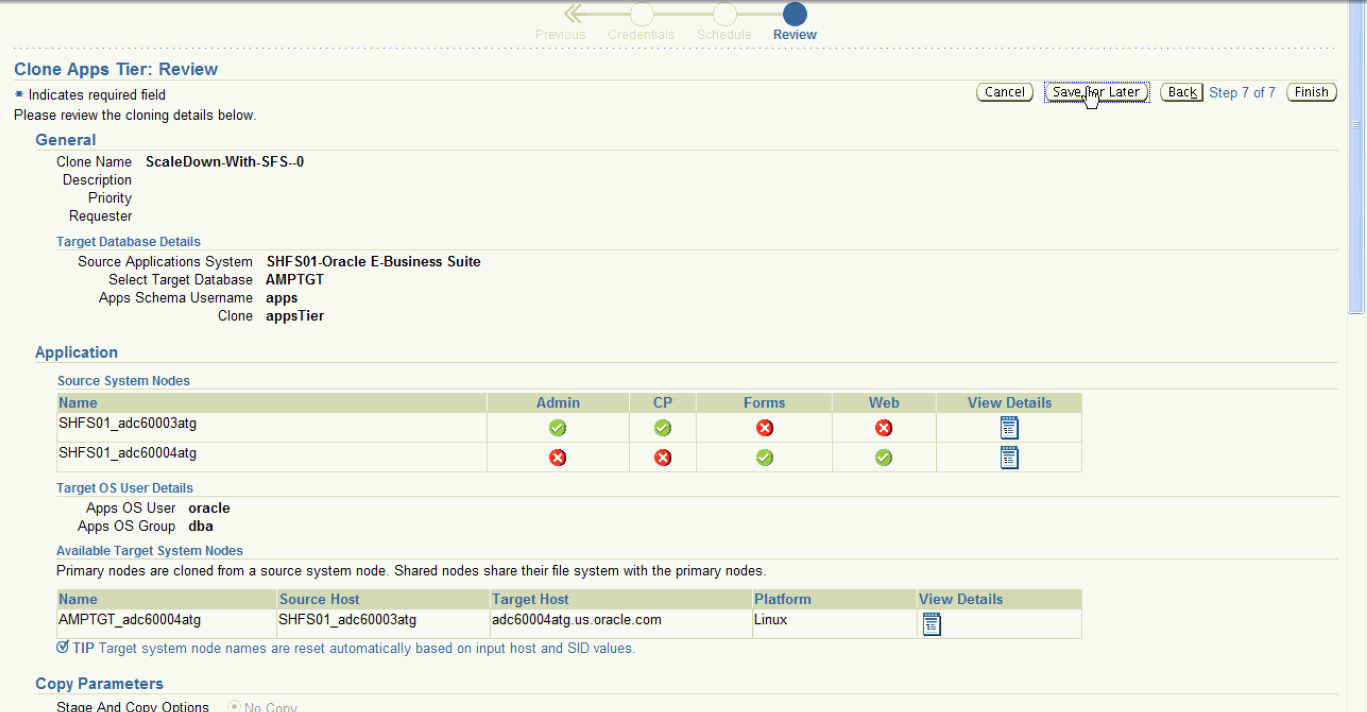Click CP green check for SHFS01_adc60003atg
This screenshot has height=712, width=1367.
(x=662, y=428)
